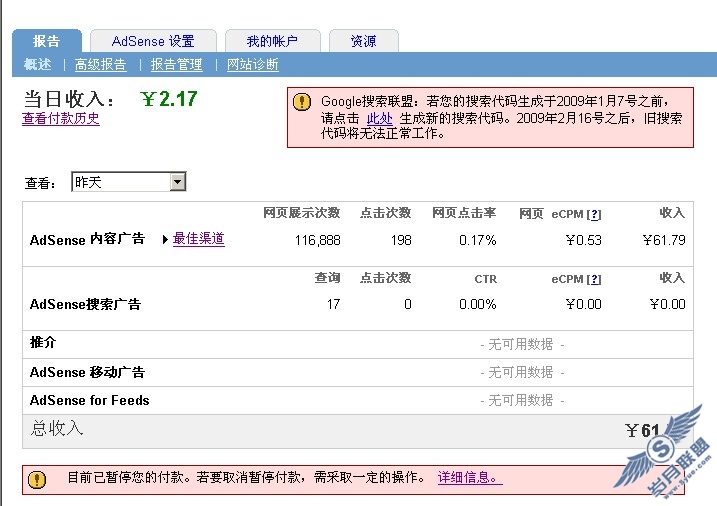The image size is (717, 506).
Task: Expand the arrow beside 最佳渠道
Action: point(165,239)
